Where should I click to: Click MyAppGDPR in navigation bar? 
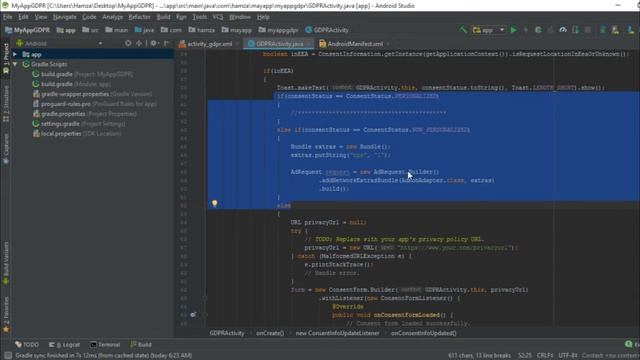[x=27, y=30]
